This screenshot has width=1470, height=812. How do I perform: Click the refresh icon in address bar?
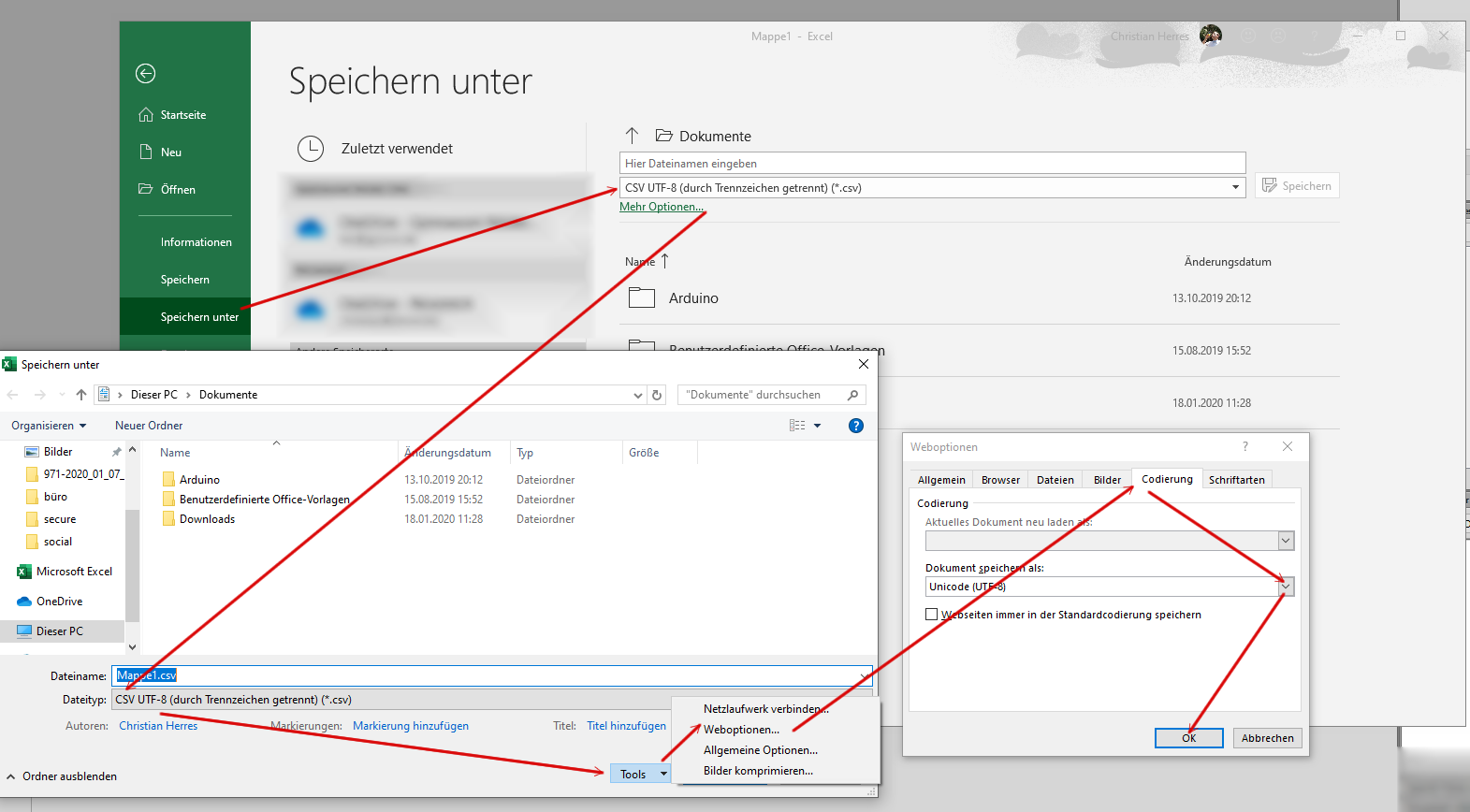pyautogui.click(x=657, y=395)
